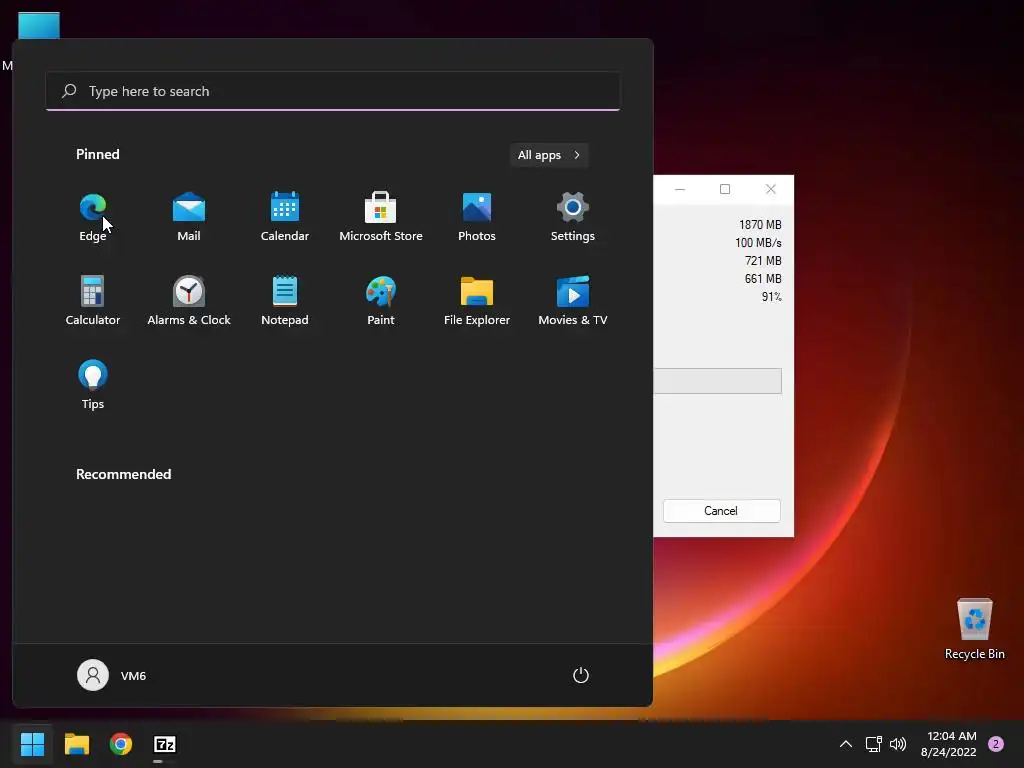Click the 100 MB/s speed value
This screenshot has height=768, width=1024.
[758, 242]
